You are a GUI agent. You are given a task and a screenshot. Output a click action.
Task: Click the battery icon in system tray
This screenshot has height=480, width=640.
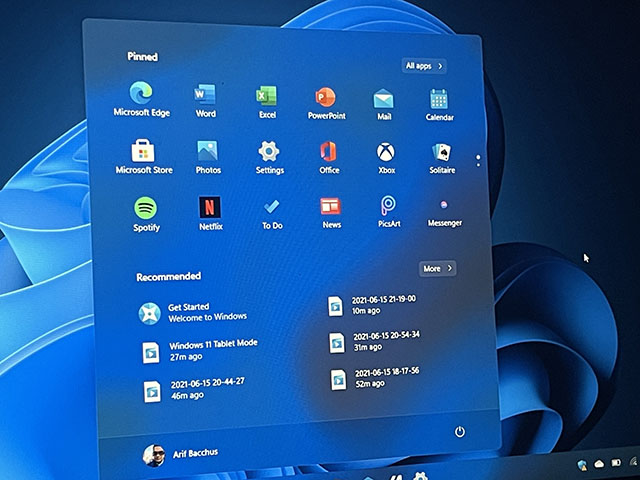click(616, 462)
